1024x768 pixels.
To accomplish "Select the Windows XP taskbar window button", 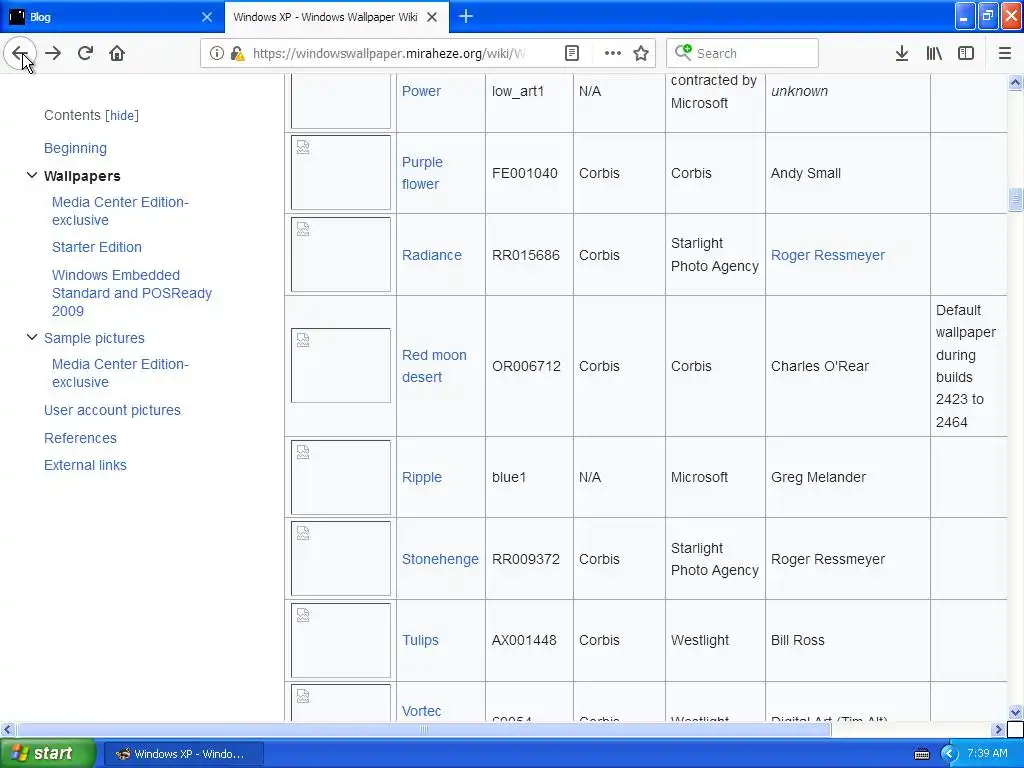I will tap(184, 754).
